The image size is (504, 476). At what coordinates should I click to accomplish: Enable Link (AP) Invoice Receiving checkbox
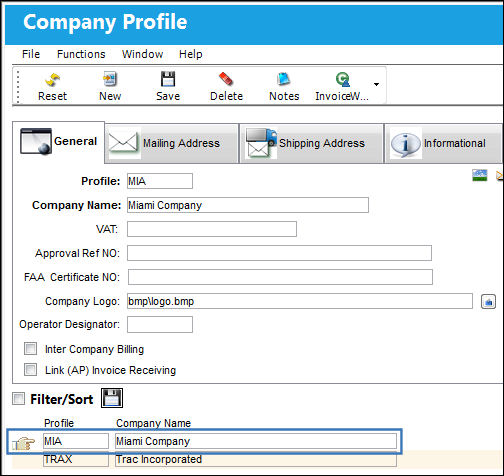[x=30, y=370]
